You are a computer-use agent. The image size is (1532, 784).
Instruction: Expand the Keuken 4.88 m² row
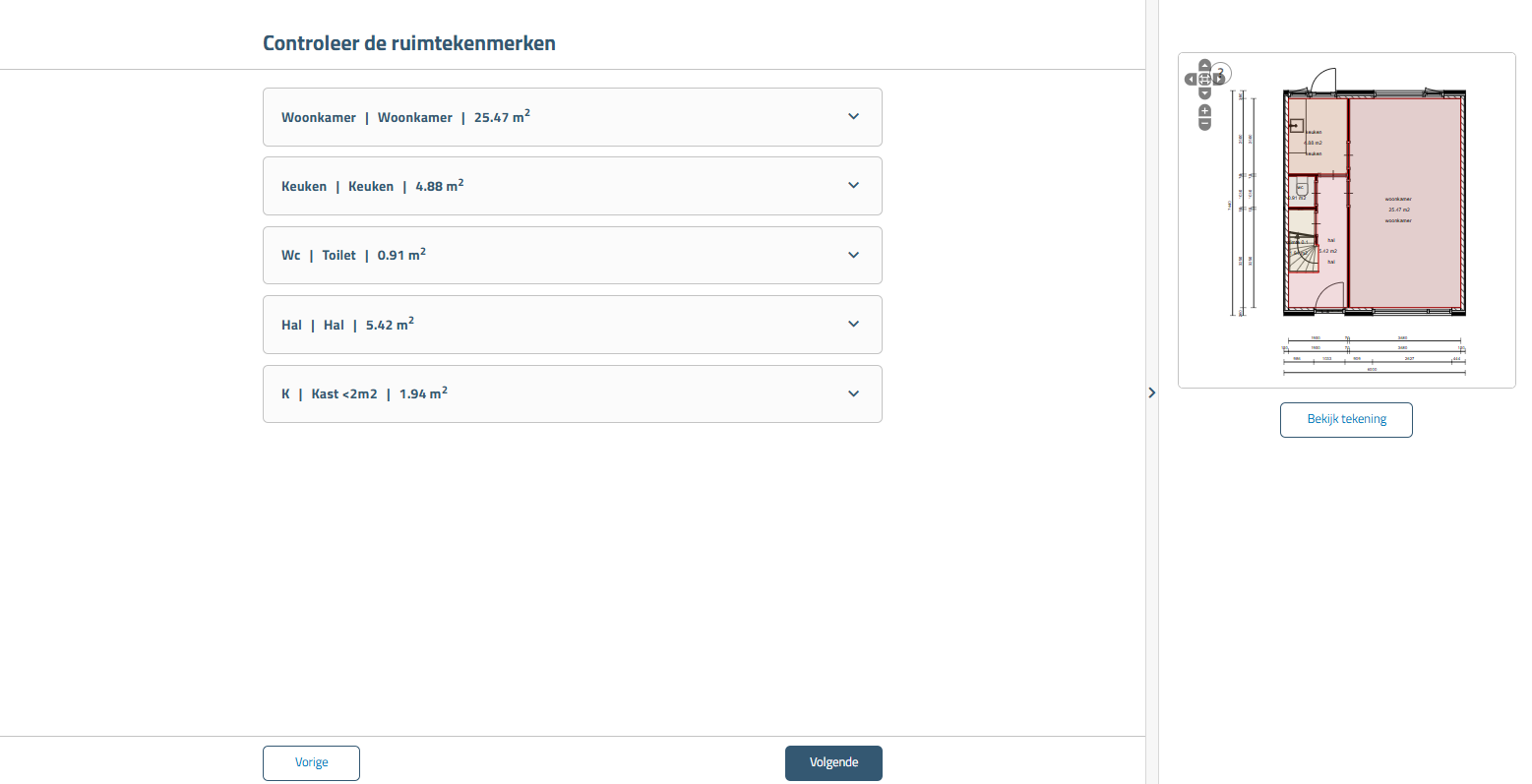853,186
